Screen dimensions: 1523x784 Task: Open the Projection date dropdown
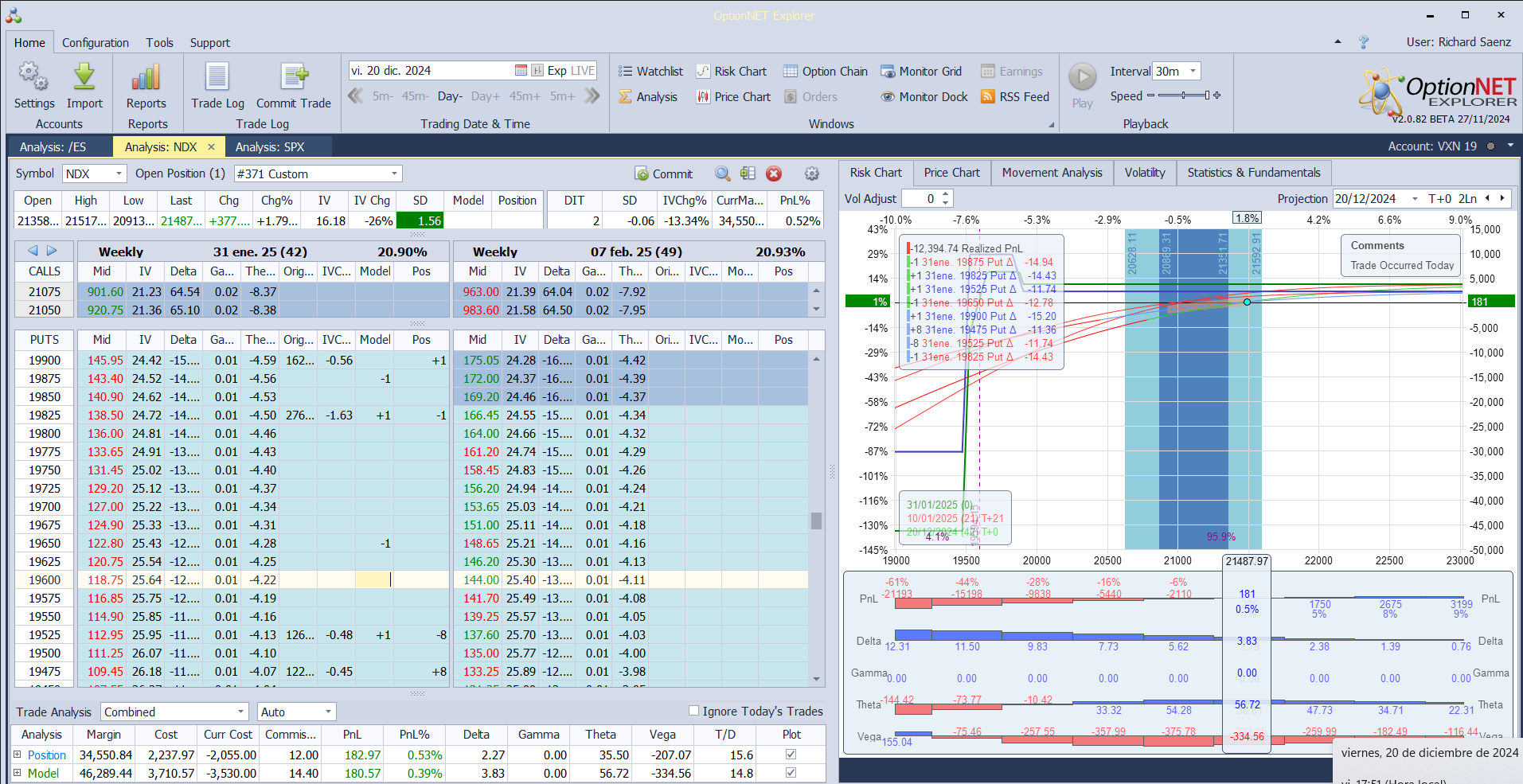(1415, 198)
